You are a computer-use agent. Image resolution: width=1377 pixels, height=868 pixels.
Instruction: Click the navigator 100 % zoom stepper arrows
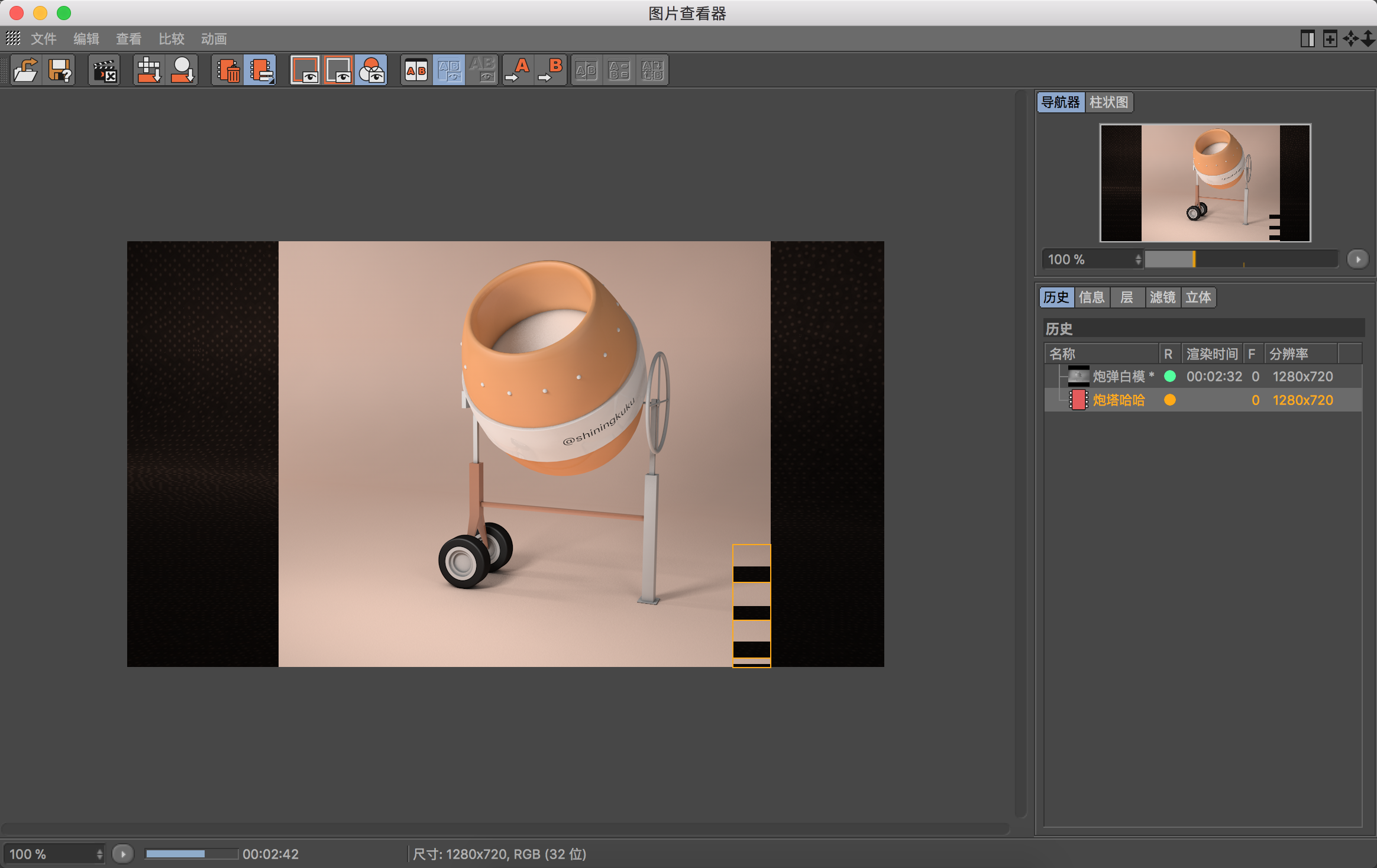(1138, 260)
